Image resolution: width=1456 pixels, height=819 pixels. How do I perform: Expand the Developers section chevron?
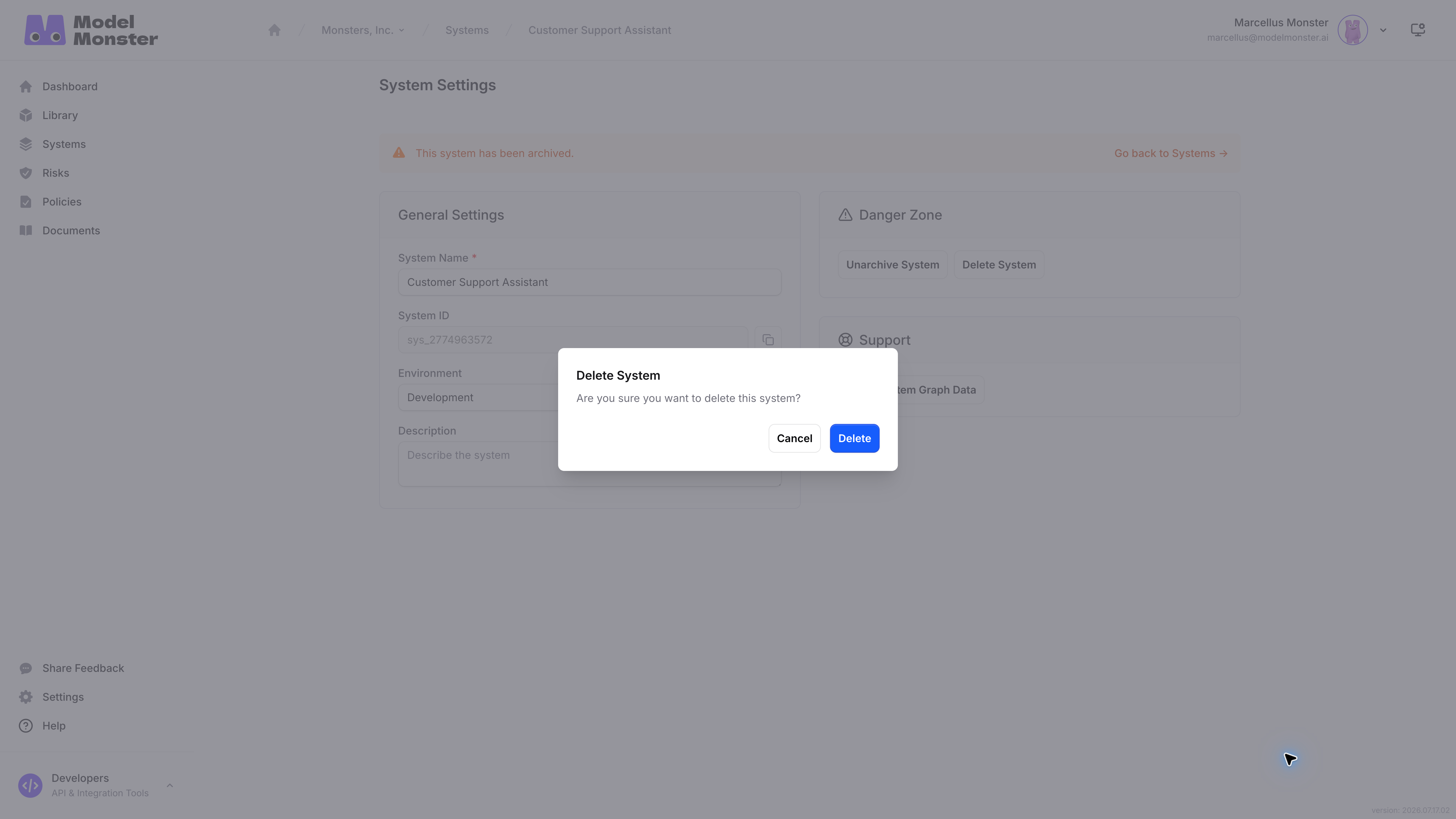coord(170,786)
